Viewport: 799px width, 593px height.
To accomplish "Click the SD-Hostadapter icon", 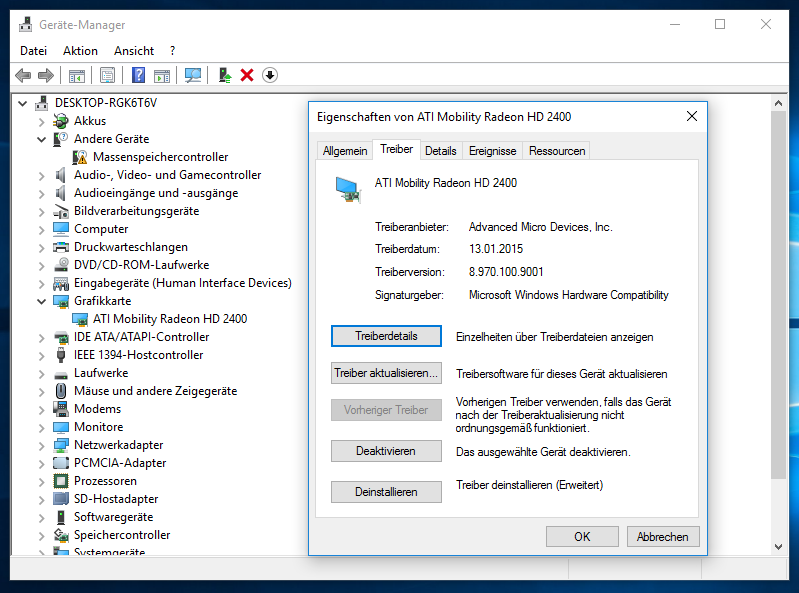I will pos(61,499).
